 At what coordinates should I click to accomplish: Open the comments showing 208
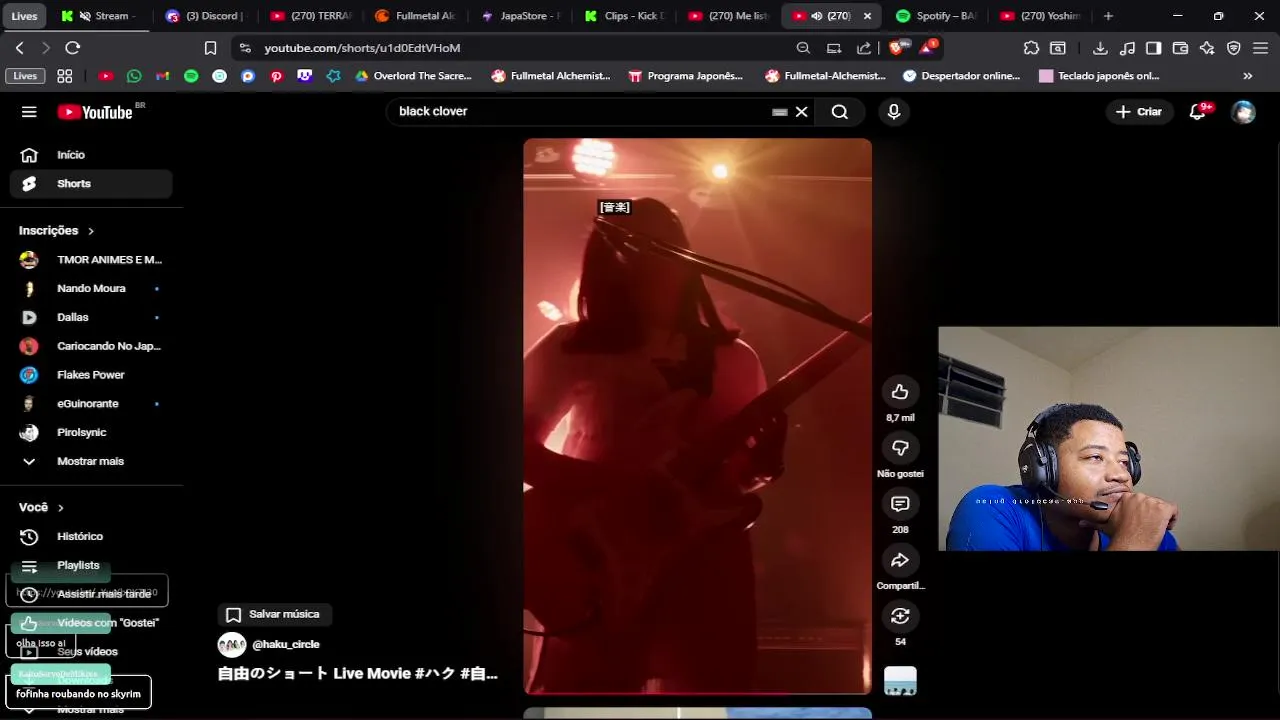[900, 504]
